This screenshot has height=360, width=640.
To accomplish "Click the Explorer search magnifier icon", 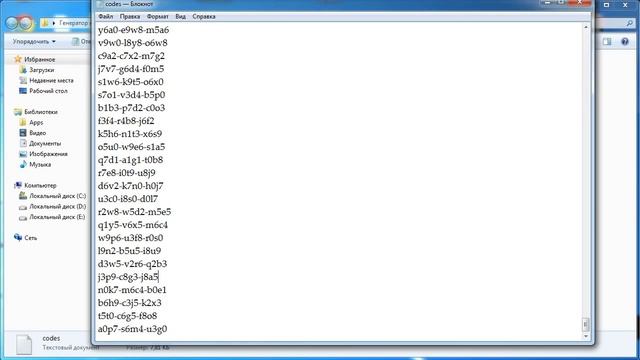I will (x=630, y=23).
